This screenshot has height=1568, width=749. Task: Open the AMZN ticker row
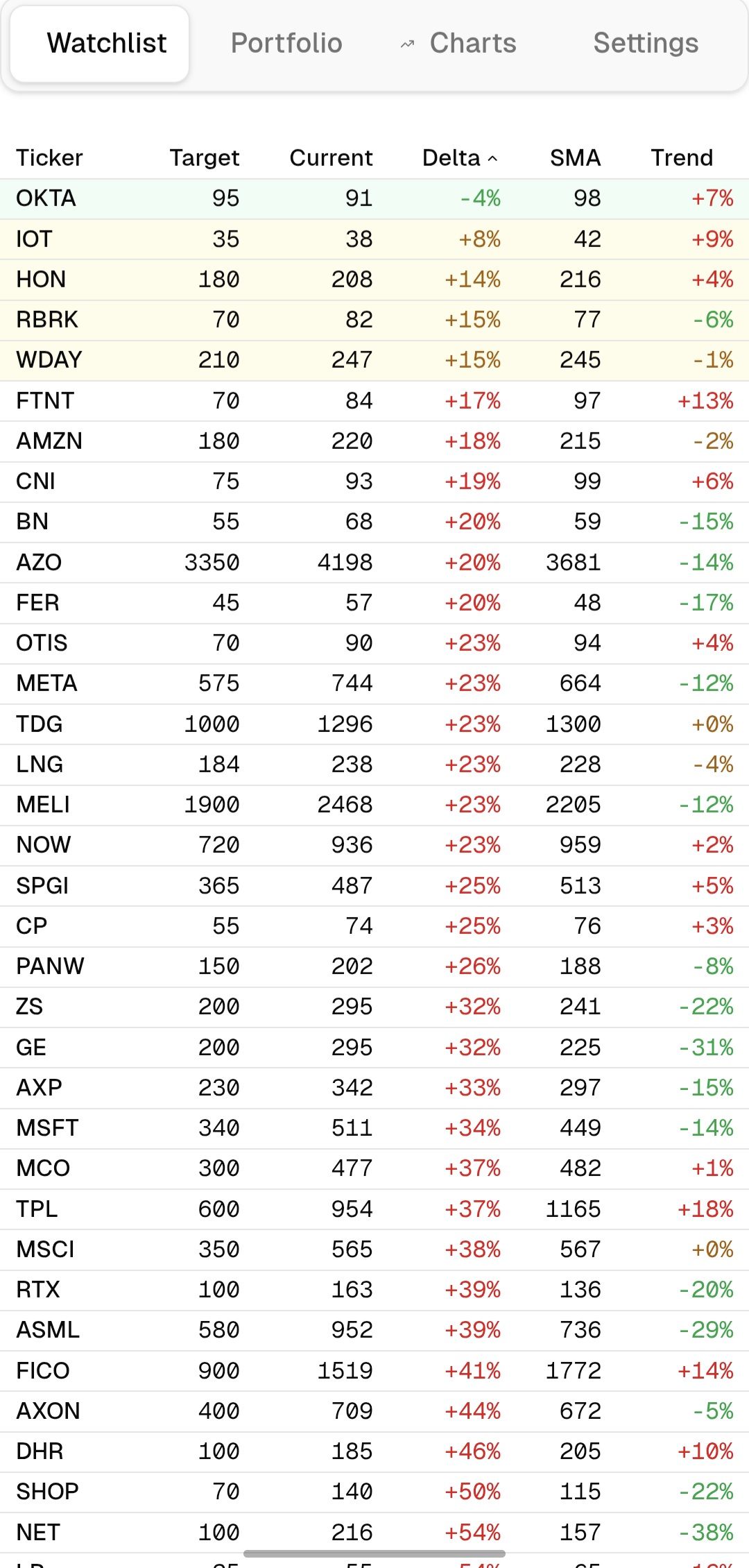click(x=49, y=441)
